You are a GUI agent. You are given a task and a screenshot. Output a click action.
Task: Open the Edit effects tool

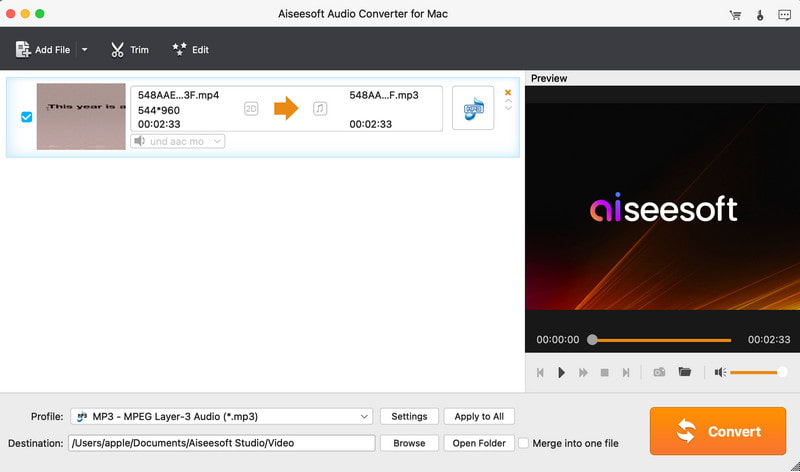pos(190,49)
